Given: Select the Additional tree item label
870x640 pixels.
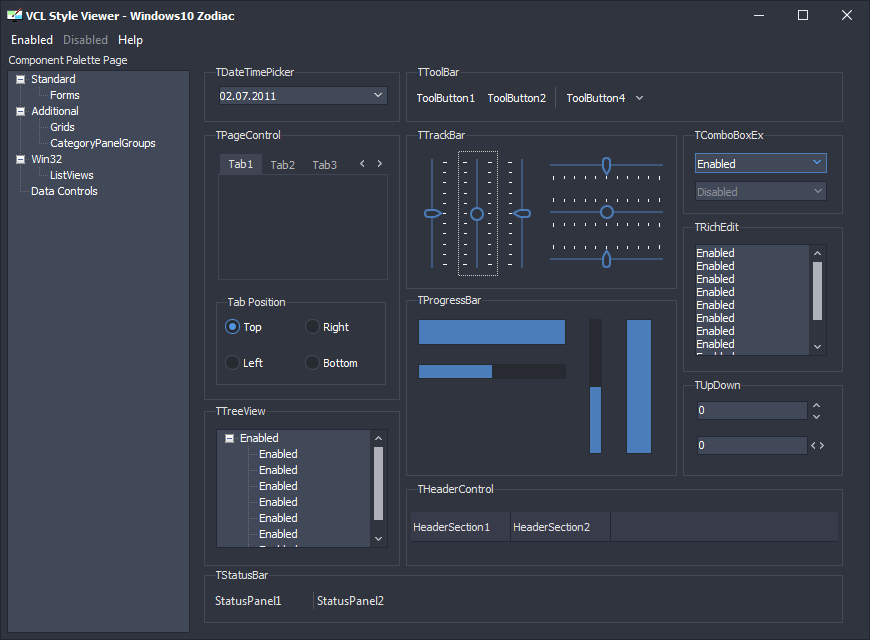Looking at the screenshot, I should pyautogui.click(x=55, y=112).
